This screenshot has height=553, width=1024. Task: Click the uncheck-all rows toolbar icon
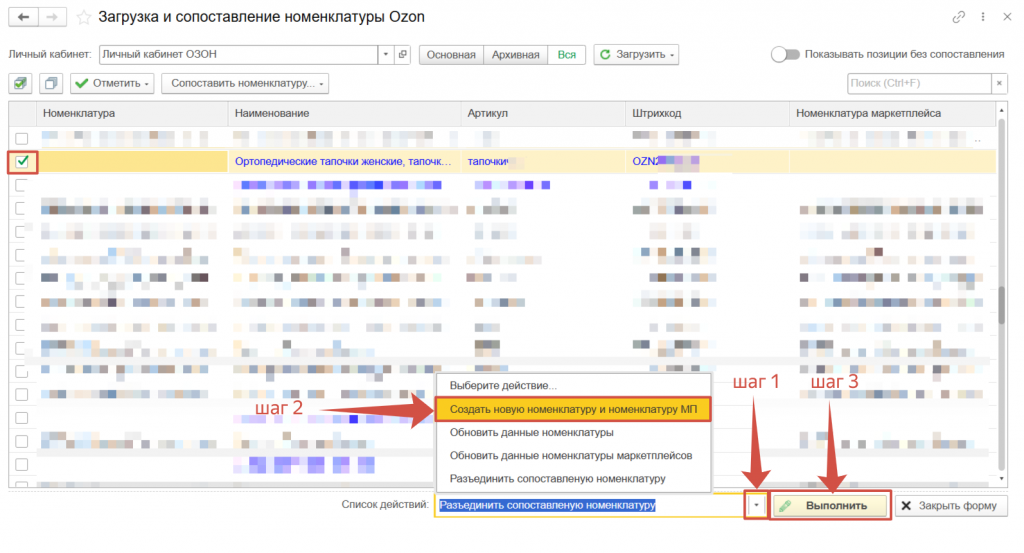[52, 83]
